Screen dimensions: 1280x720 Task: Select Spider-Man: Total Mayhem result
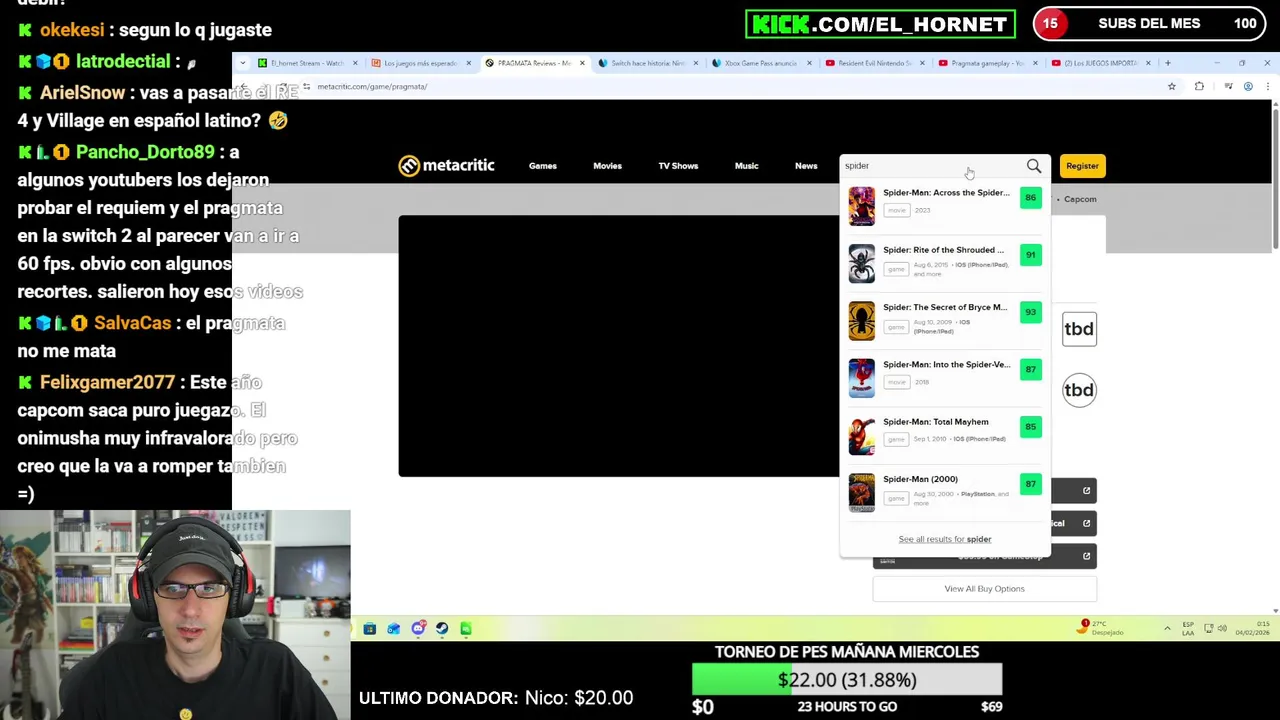945,434
